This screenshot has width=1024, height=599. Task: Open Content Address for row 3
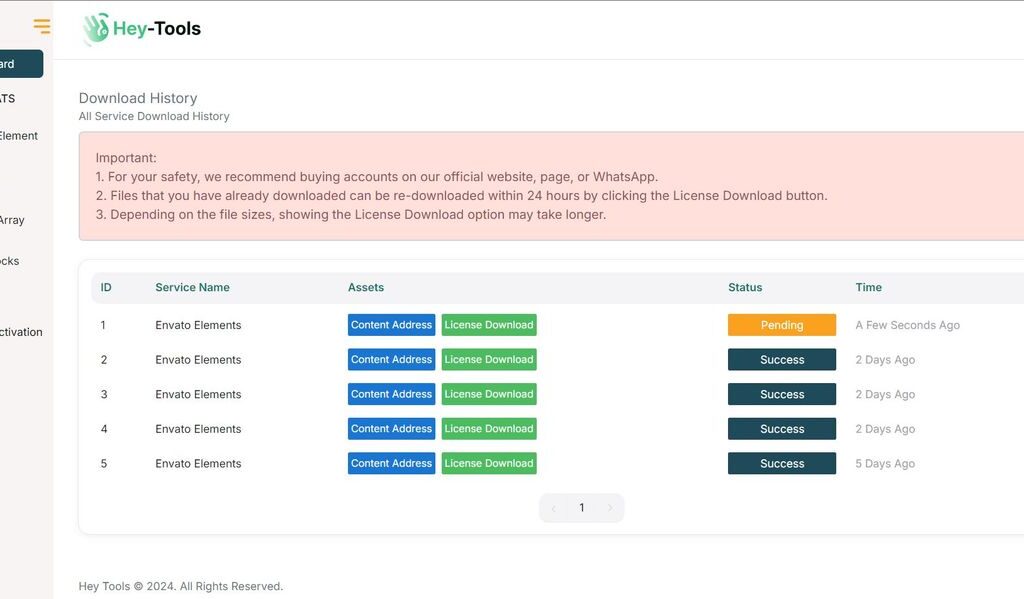coord(391,394)
